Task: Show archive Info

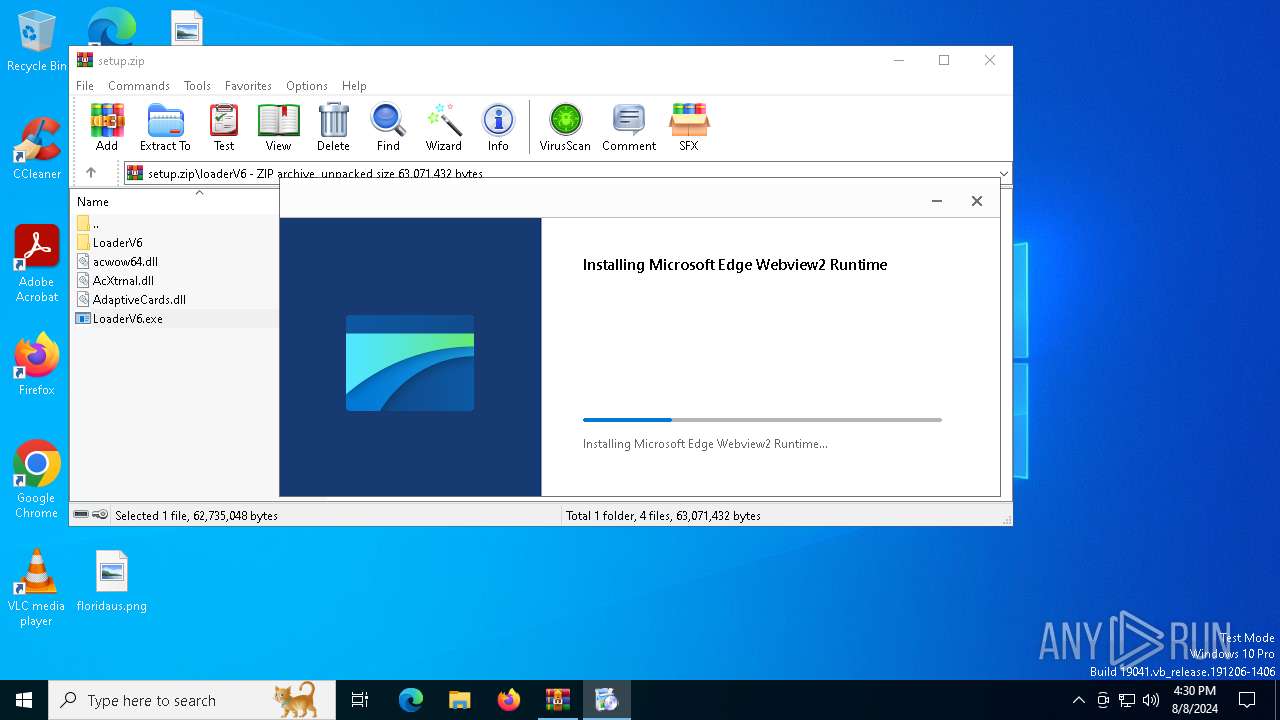Action: 498,127
